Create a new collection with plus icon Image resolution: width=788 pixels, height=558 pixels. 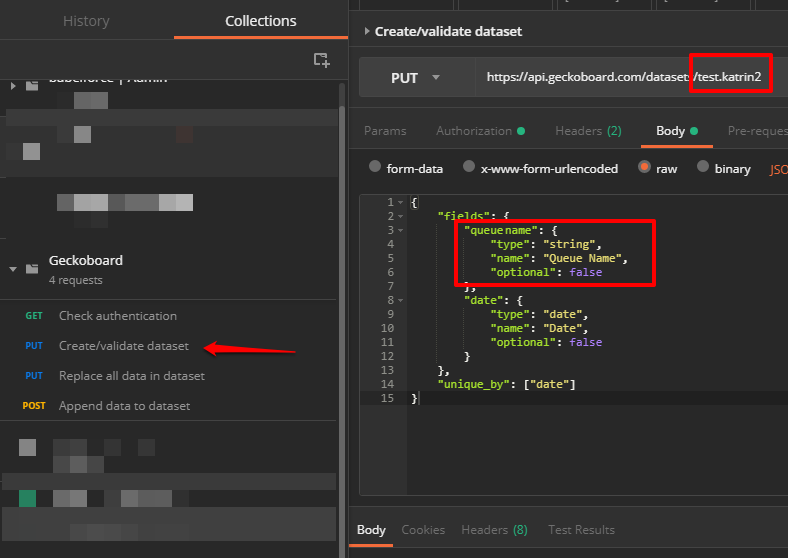(x=322, y=60)
